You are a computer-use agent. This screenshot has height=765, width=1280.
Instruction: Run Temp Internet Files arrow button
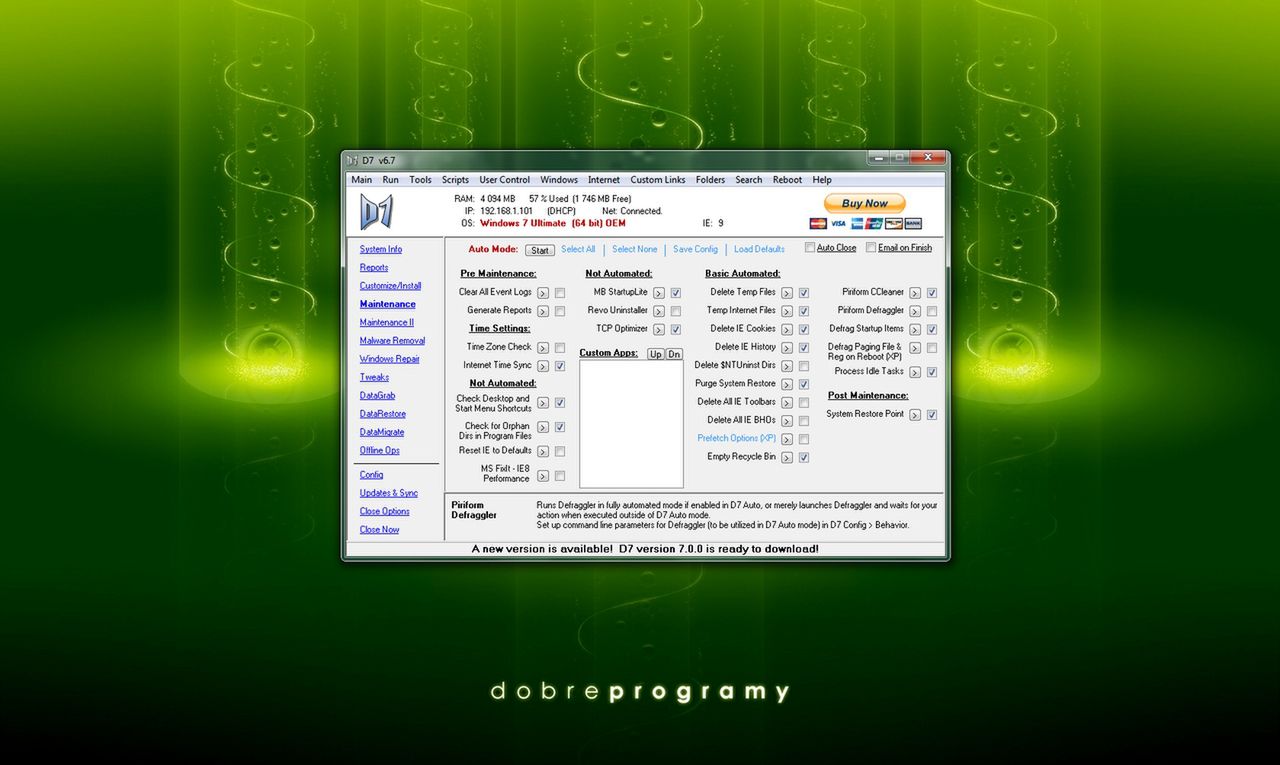[x=787, y=311]
